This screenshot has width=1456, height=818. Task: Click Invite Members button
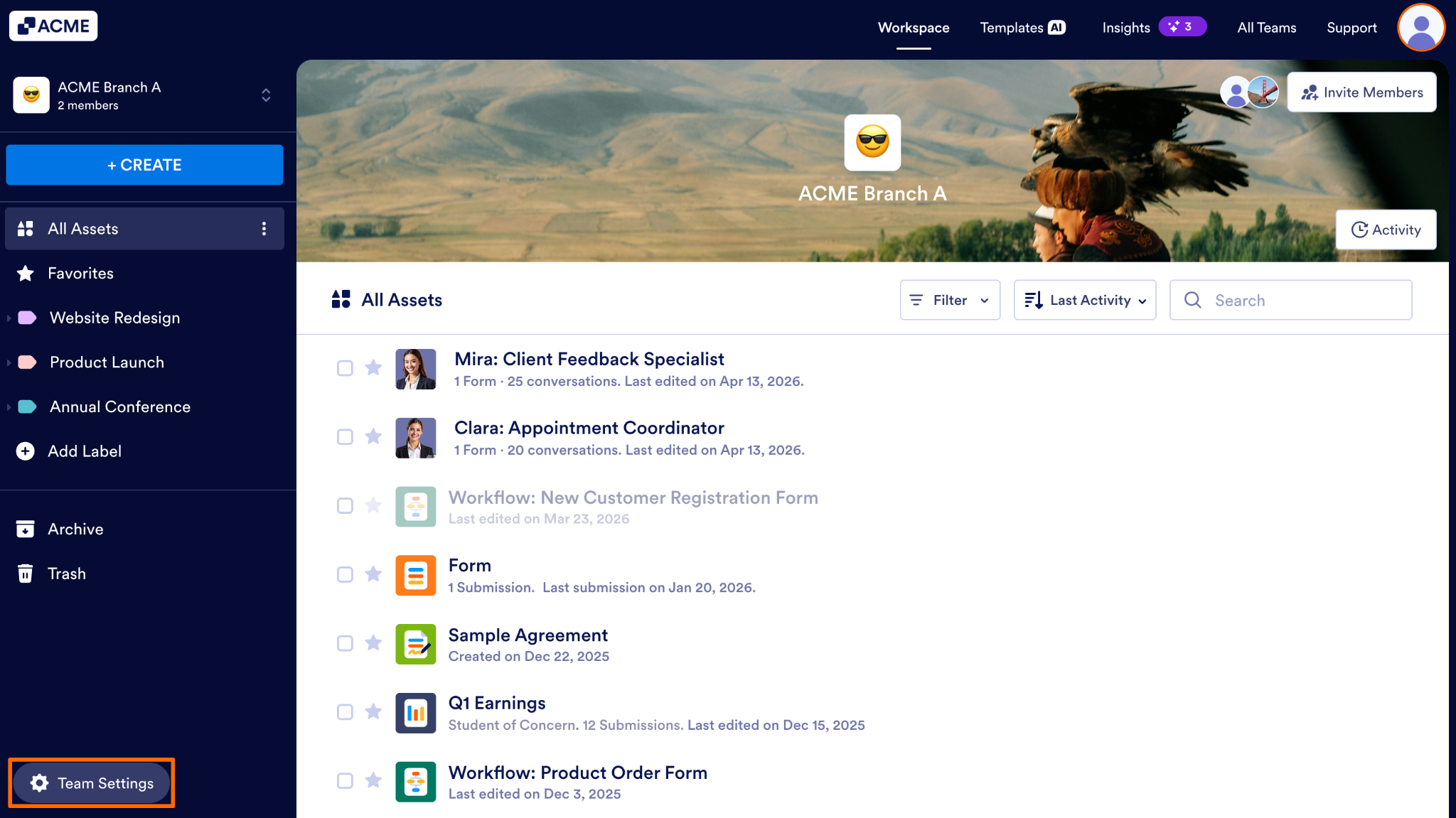(x=1361, y=92)
